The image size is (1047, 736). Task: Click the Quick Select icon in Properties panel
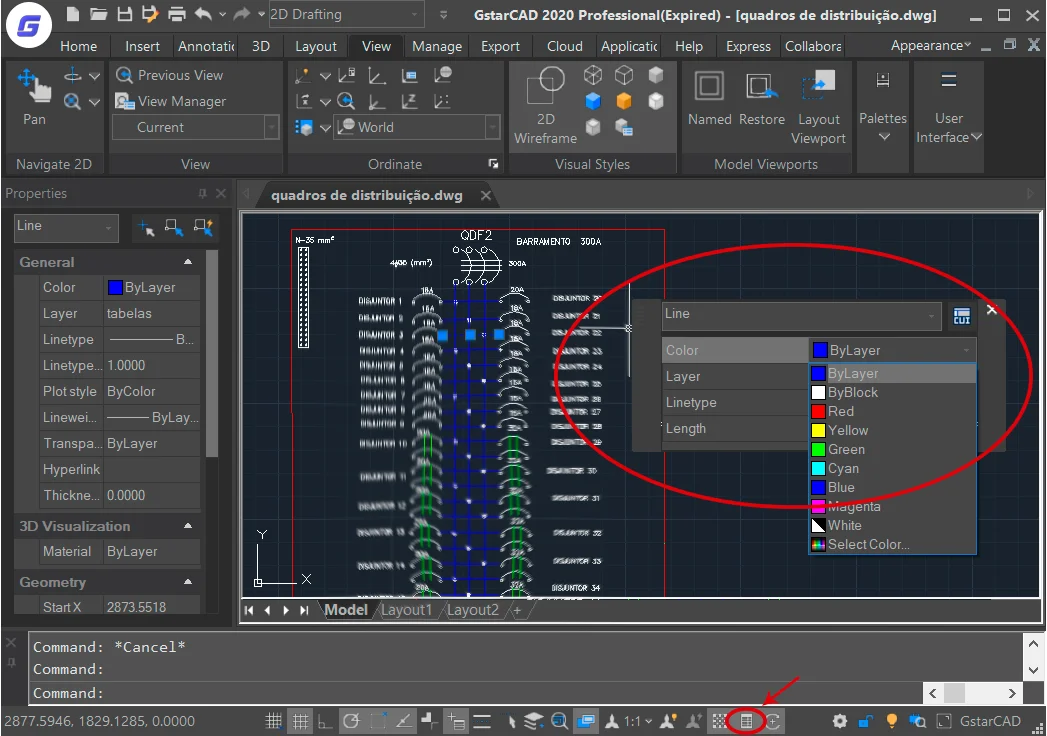coord(204,228)
